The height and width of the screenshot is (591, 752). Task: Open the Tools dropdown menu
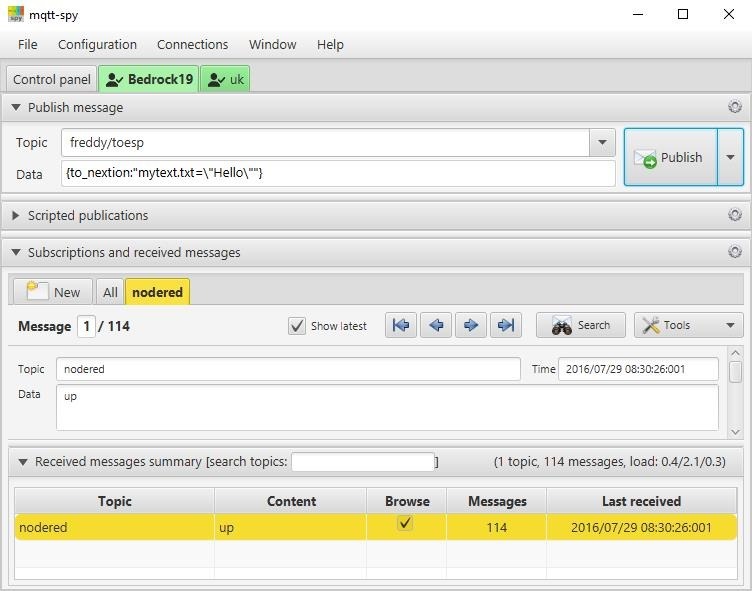[688, 325]
